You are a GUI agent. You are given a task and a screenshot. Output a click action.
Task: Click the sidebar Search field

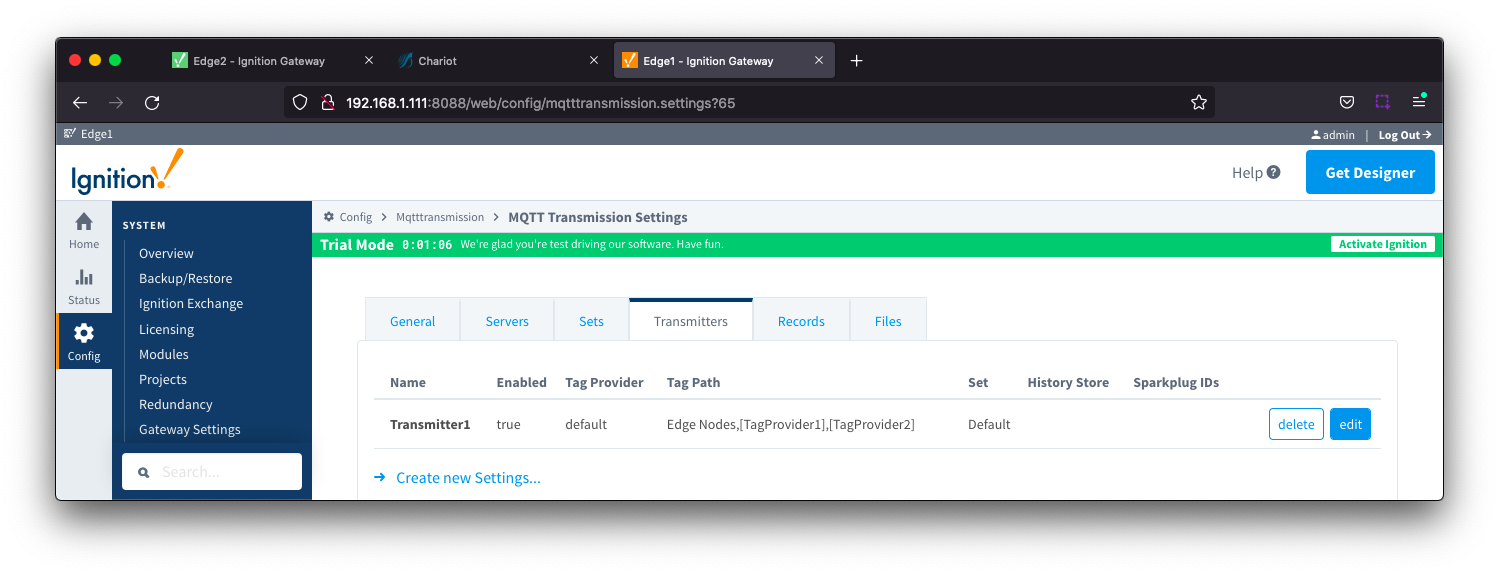pyautogui.click(x=212, y=472)
